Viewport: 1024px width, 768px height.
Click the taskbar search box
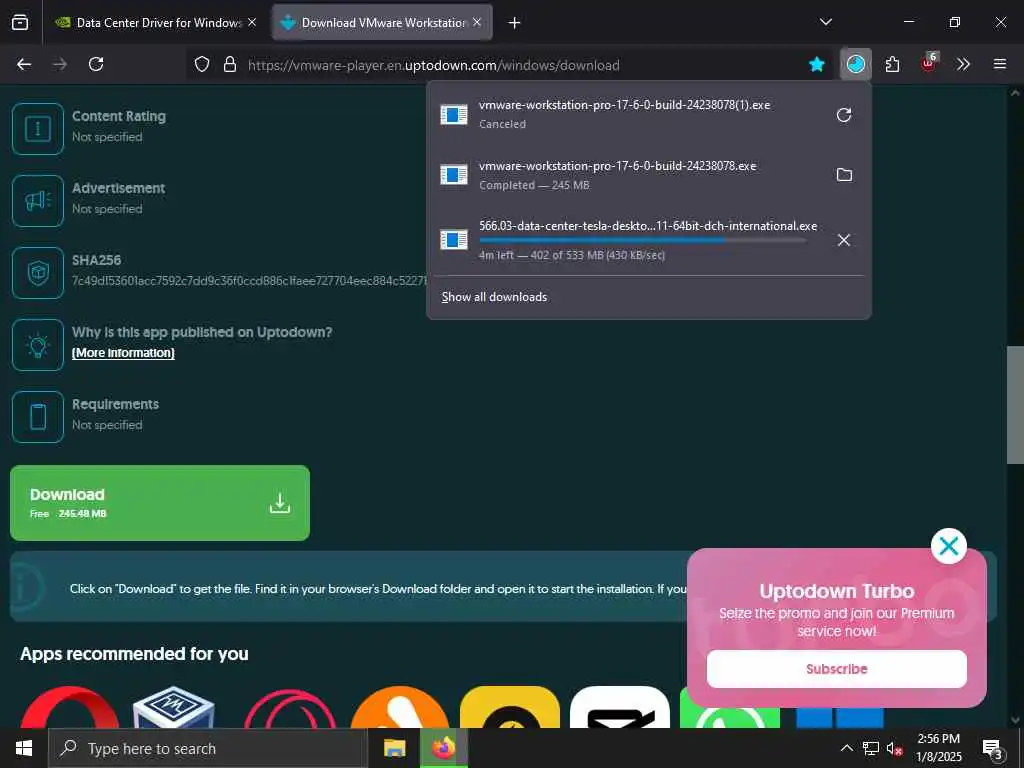pyautogui.click(x=208, y=748)
